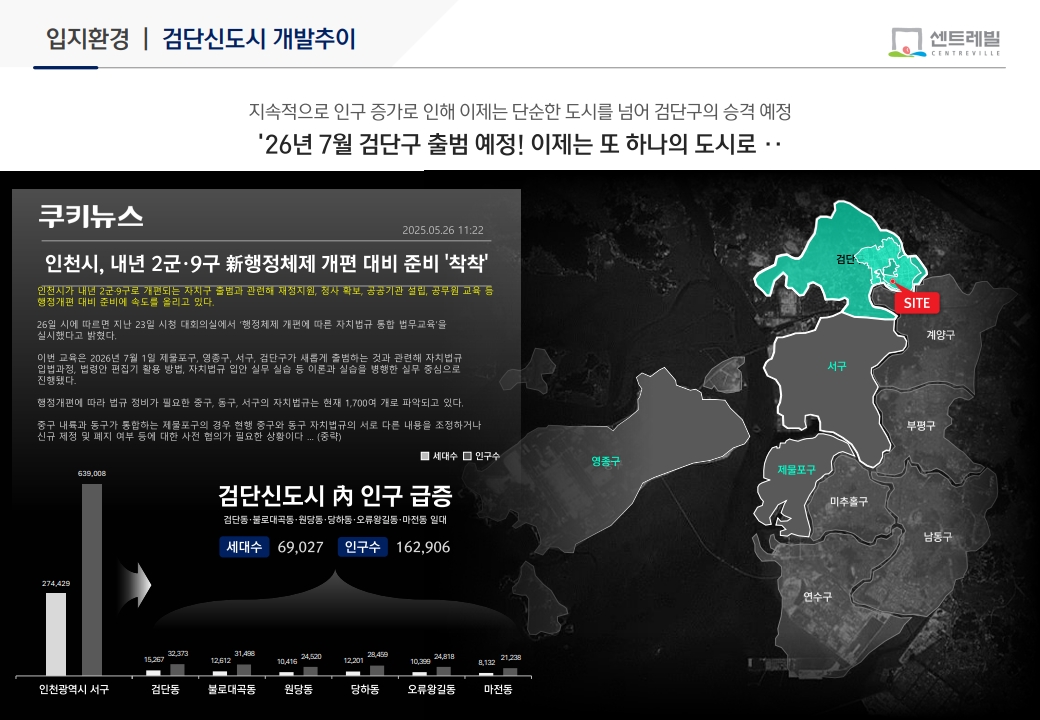The height and width of the screenshot is (720, 1040).
Task: Click the 계양구 district label
Action: point(941,335)
